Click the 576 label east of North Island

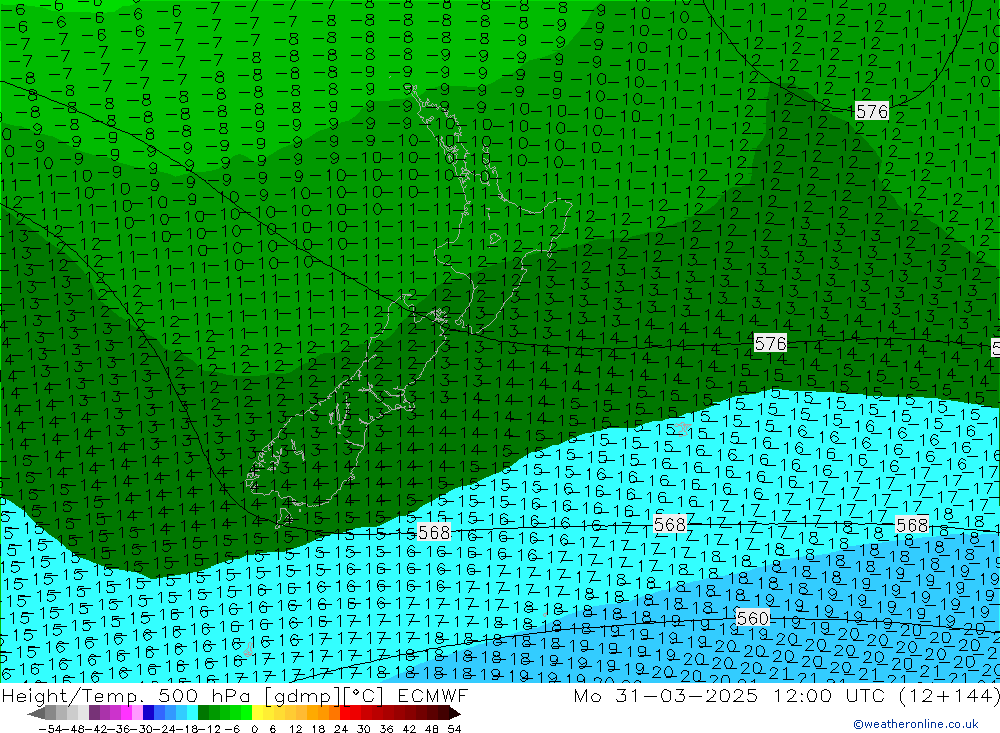pos(770,343)
